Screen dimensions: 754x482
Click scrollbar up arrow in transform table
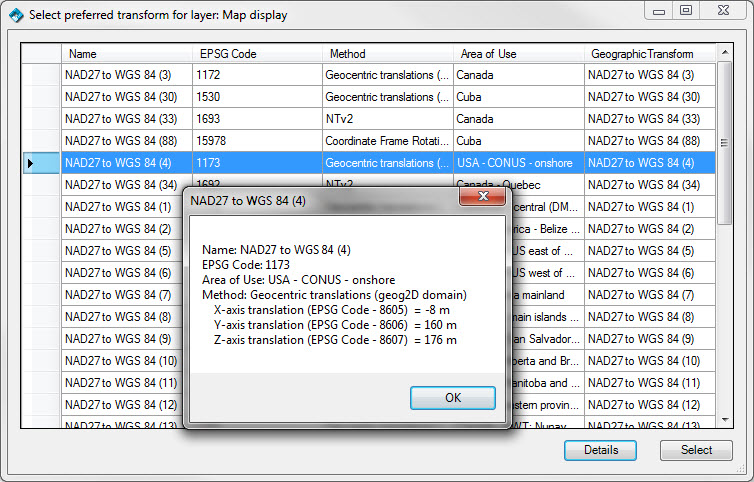coord(725,52)
